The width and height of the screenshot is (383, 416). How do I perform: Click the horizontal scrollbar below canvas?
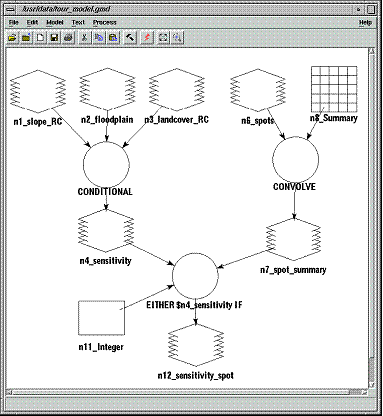tap(187, 392)
